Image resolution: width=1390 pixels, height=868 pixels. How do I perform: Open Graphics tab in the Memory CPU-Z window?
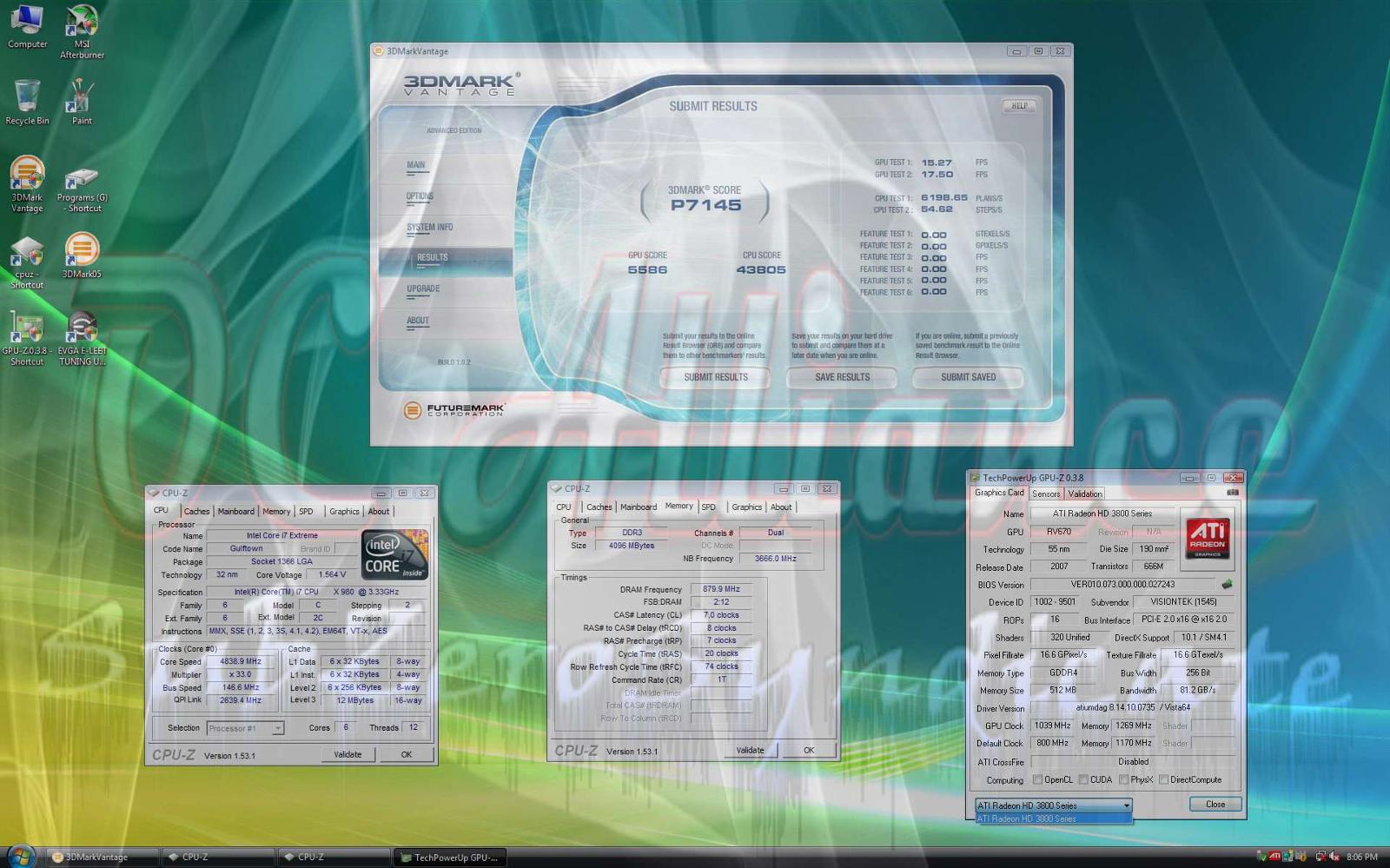(x=746, y=507)
